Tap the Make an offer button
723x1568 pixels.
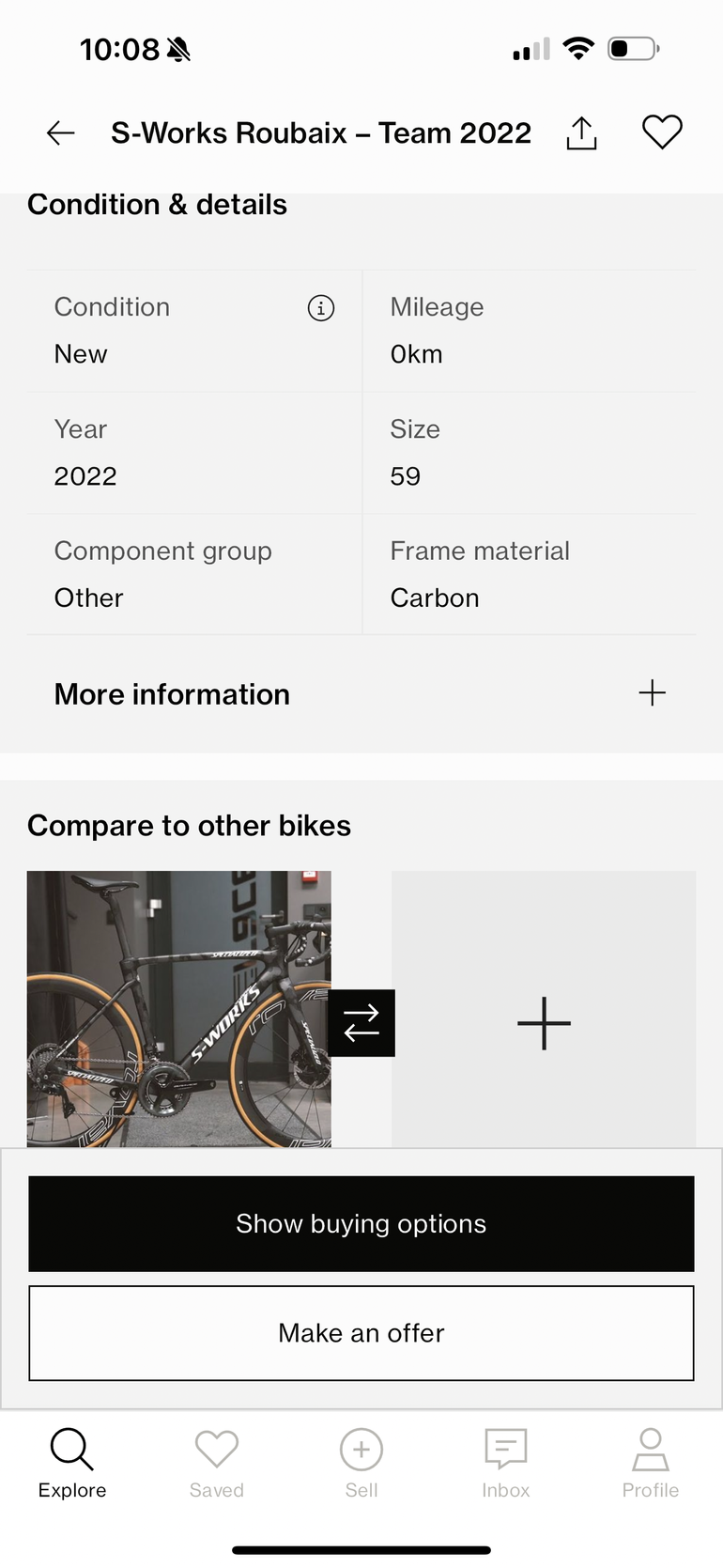coord(361,1333)
